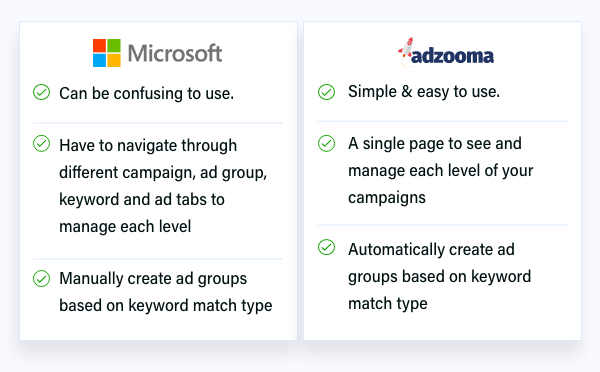The height and width of the screenshot is (372, 600).
Task: Select the 'Can be confusing to use.' text
Action: point(147,94)
